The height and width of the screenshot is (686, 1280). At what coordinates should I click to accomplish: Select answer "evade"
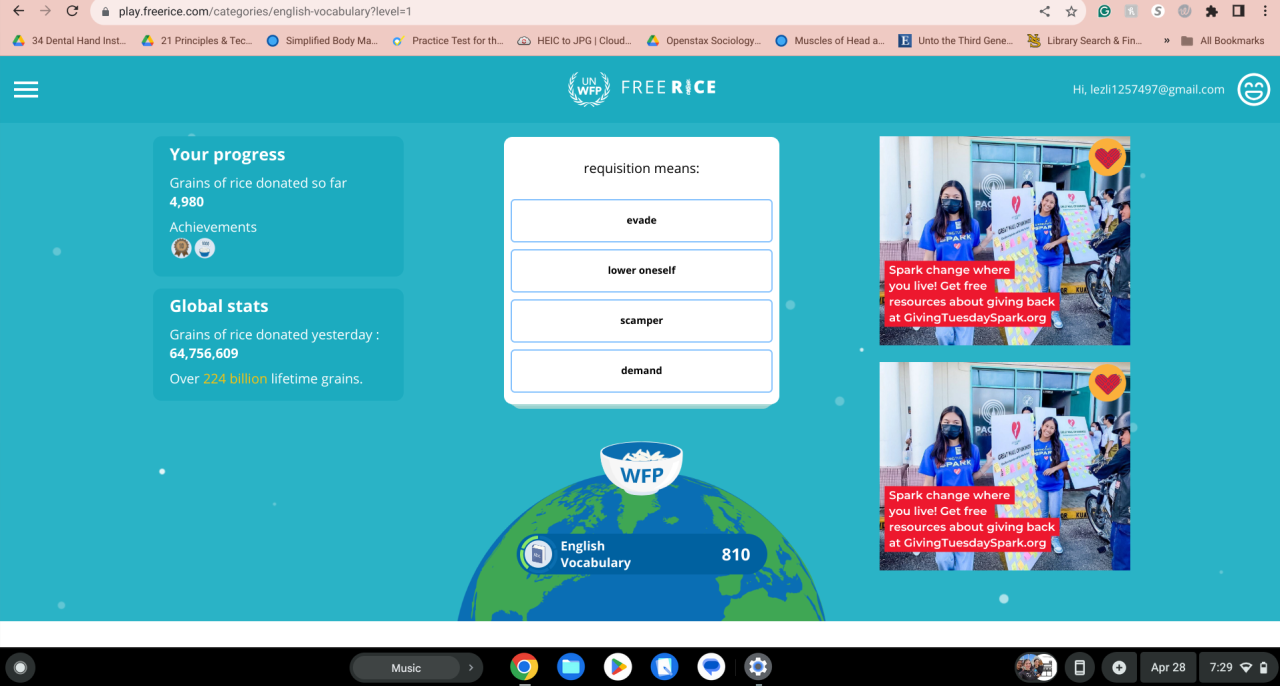(x=641, y=220)
